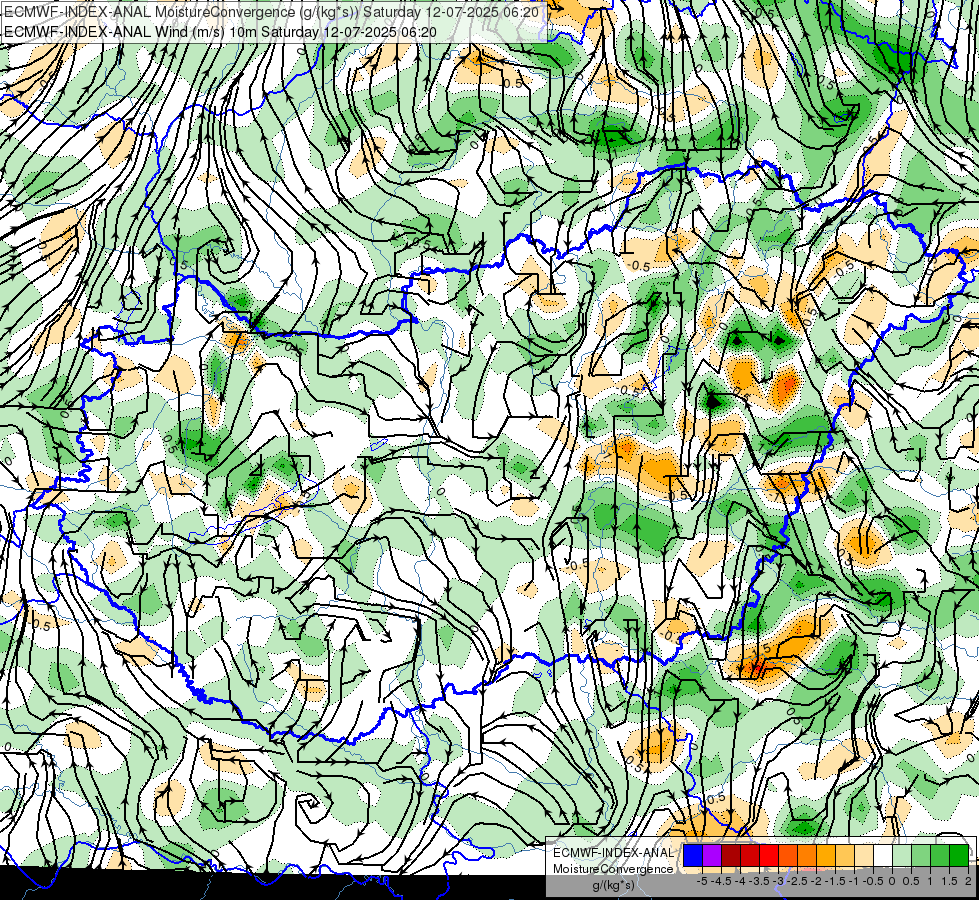979x900 pixels.
Task: Click the legend label ECMWF-INDEX-ANAL
Action: click(614, 853)
